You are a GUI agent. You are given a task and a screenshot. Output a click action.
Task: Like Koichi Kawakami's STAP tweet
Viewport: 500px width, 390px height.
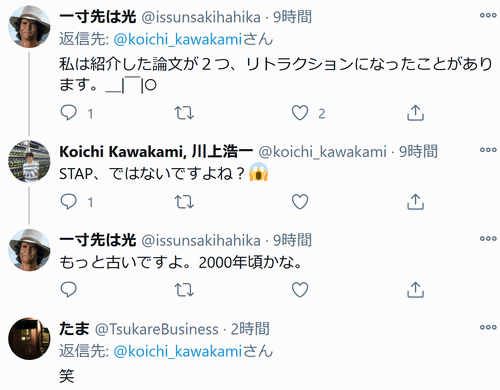[300, 202]
